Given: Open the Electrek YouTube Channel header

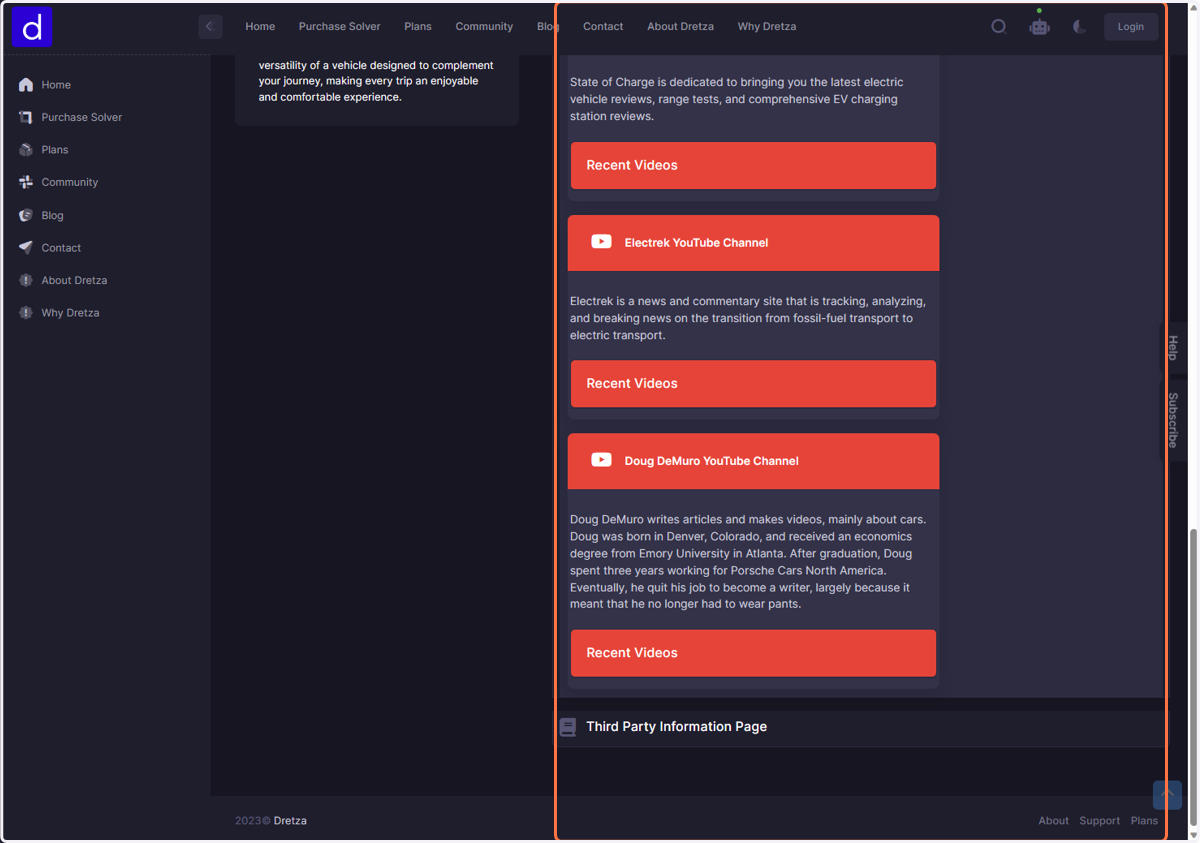Looking at the screenshot, I should (753, 243).
